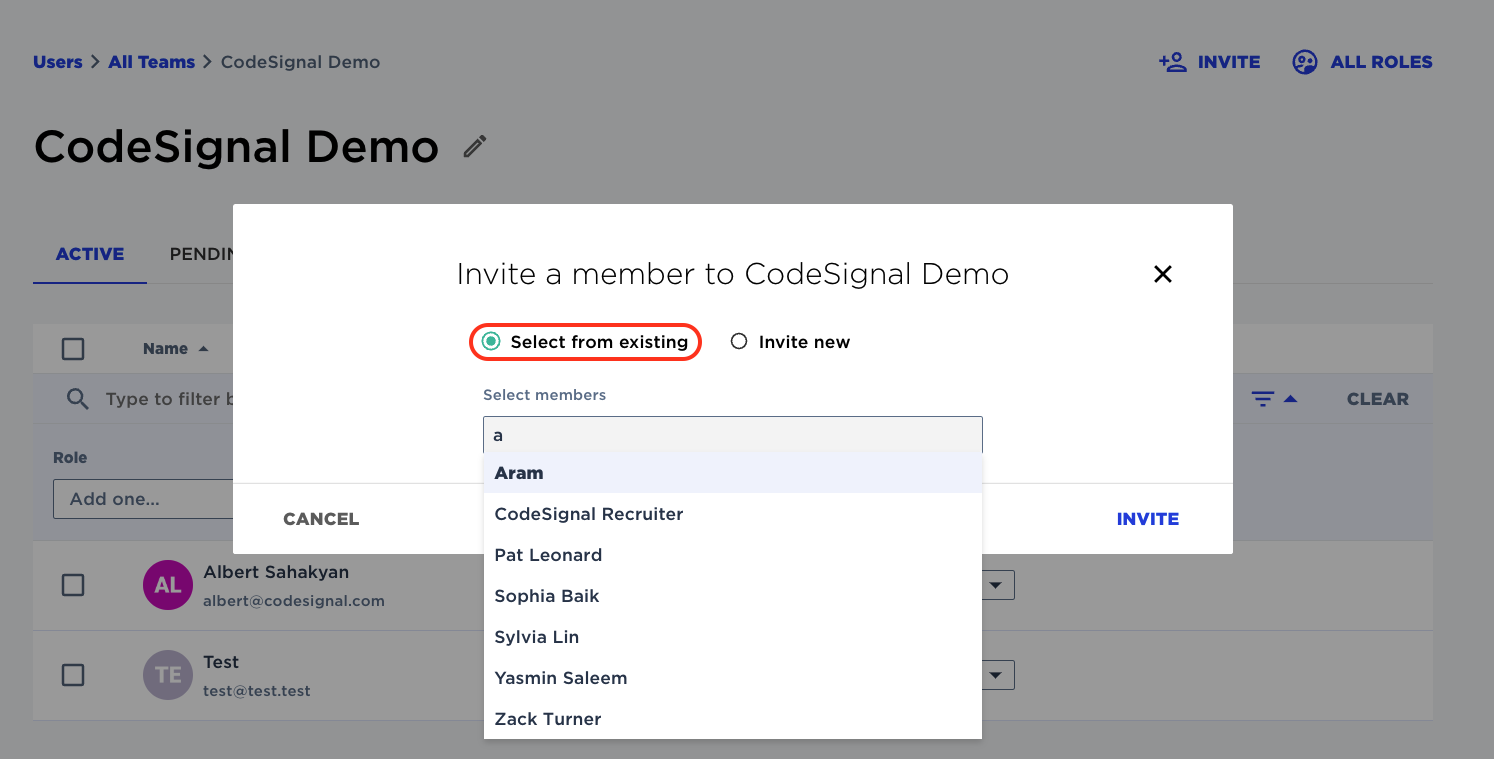Select Yasmin Saleem from suggestions
This screenshot has height=759, width=1494.
[x=733, y=678]
